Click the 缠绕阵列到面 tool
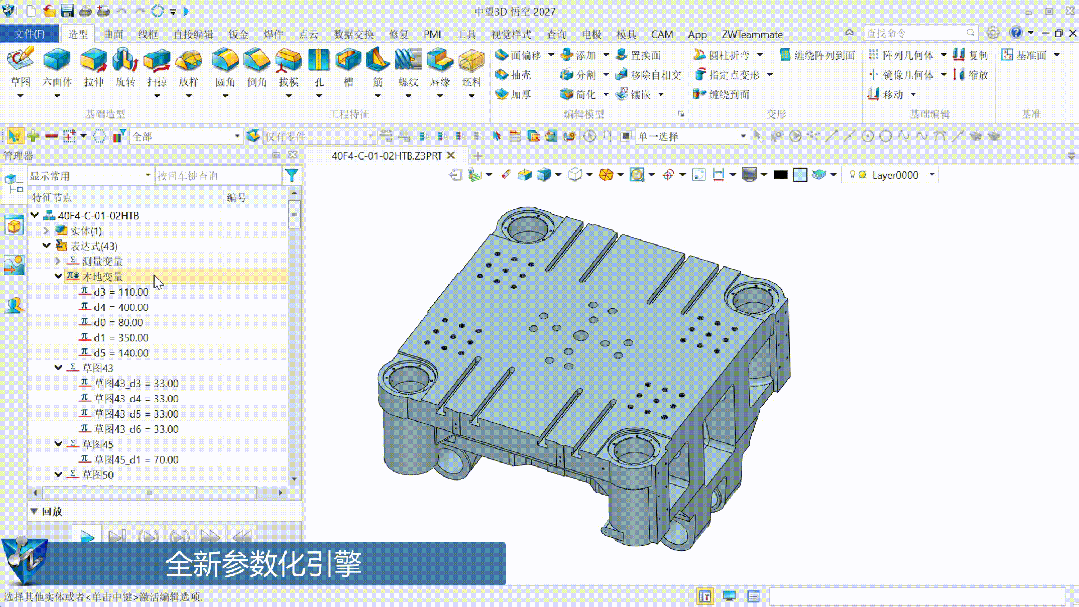Screen dimensions: 1079x607 click(818, 55)
